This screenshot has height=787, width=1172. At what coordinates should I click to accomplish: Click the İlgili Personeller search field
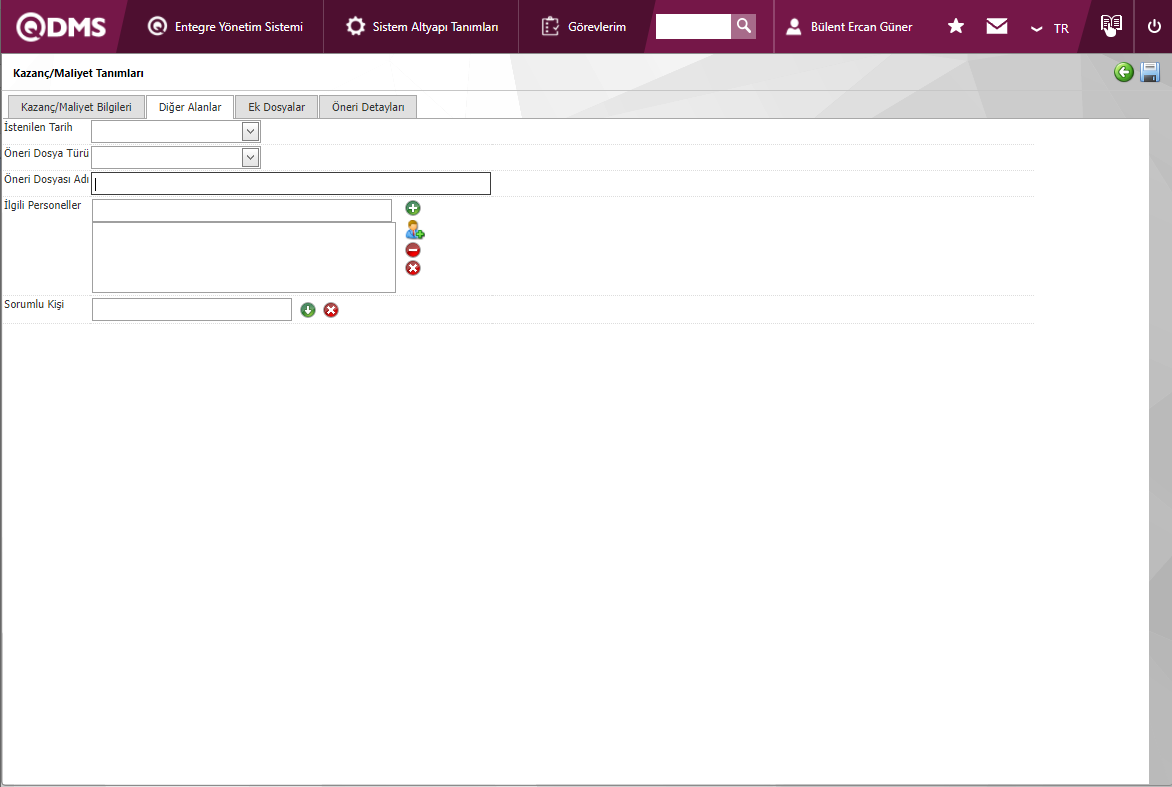point(241,210)
